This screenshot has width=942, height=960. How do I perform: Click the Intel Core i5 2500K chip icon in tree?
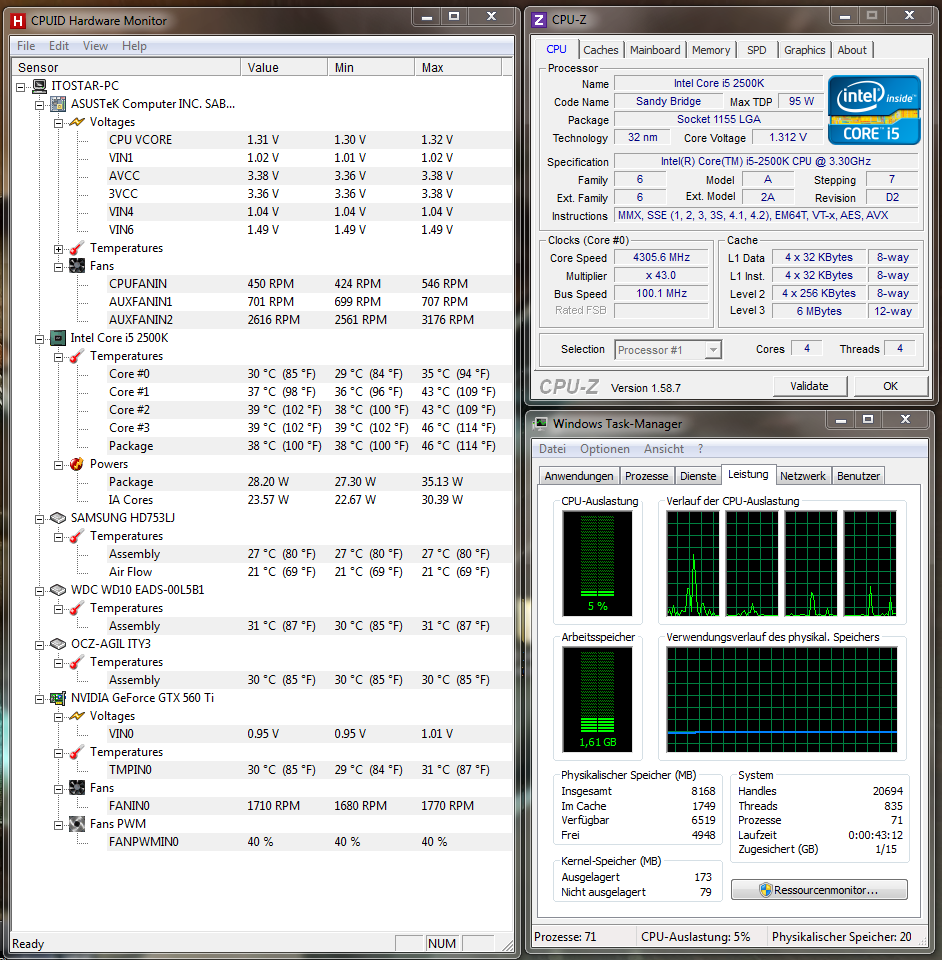(x=58, y=338)
